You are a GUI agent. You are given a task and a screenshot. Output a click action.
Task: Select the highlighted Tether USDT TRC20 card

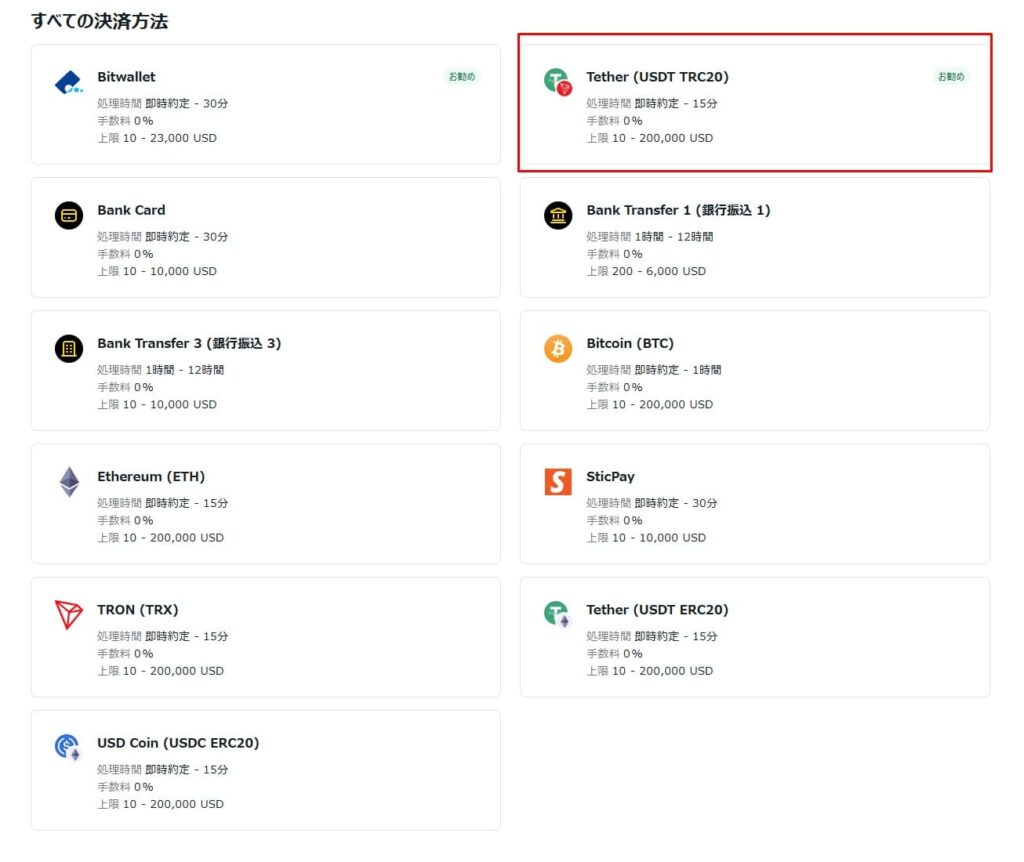(754, 104)
